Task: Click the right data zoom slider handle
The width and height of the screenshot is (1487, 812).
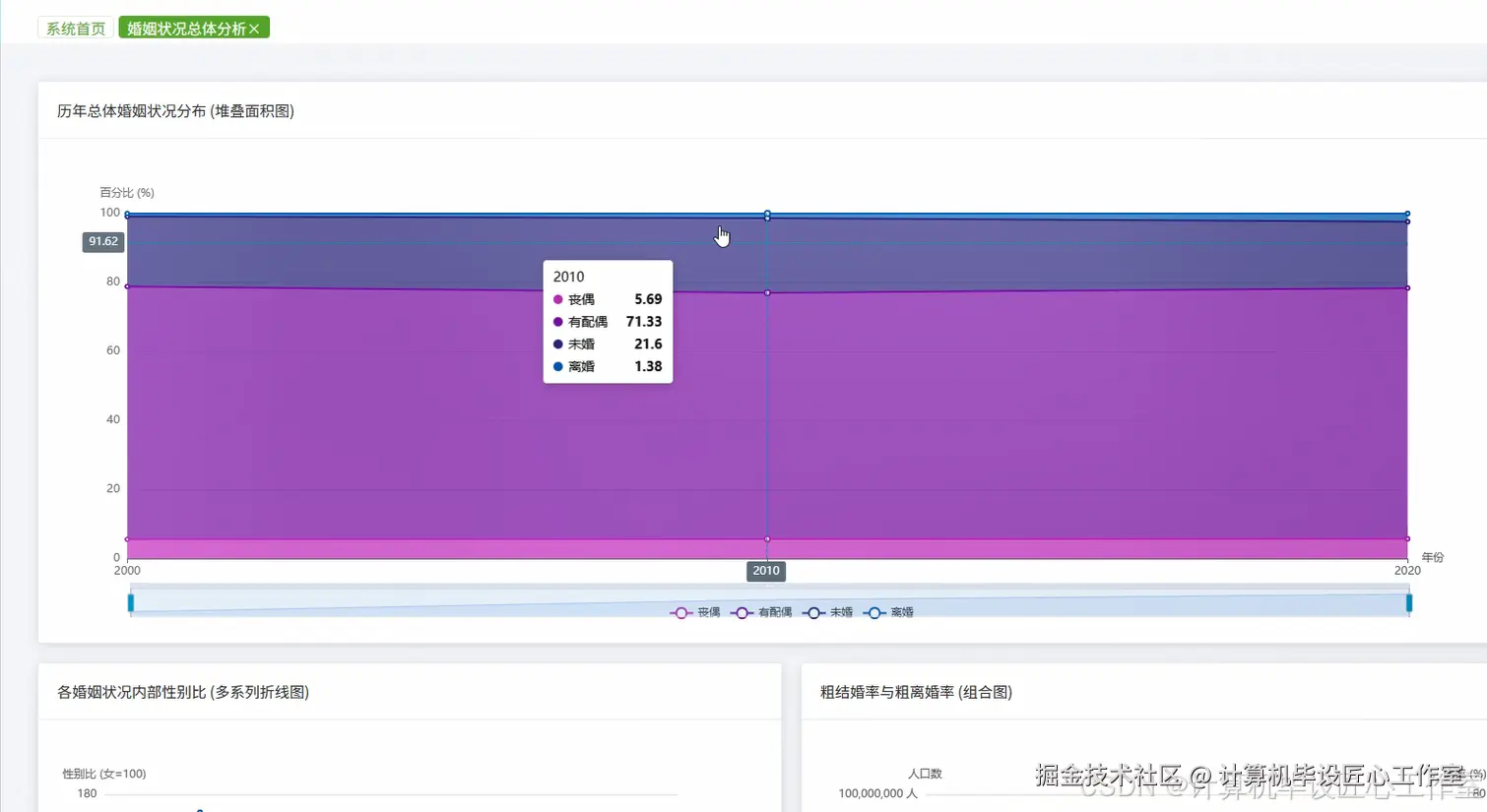Action: (x=1408, y=602)
